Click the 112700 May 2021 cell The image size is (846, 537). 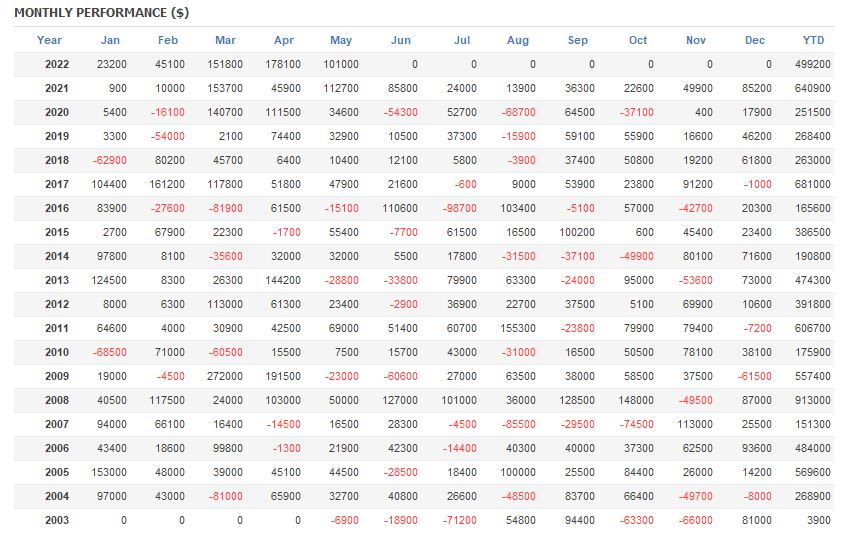coord(341,88)
